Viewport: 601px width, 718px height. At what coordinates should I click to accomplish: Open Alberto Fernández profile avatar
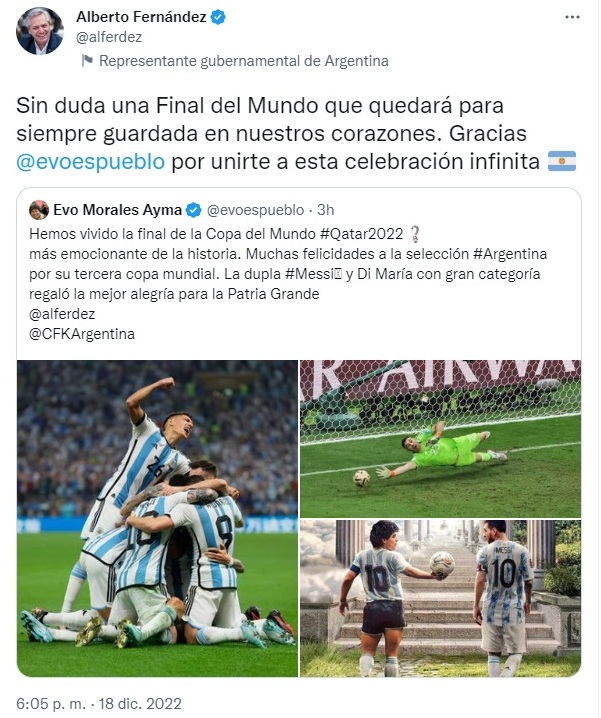[x=39, y=31]
